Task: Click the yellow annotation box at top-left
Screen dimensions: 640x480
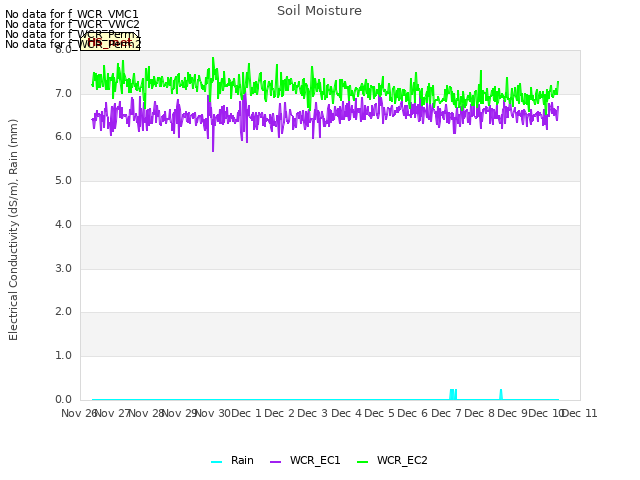Action: [110, 42]
